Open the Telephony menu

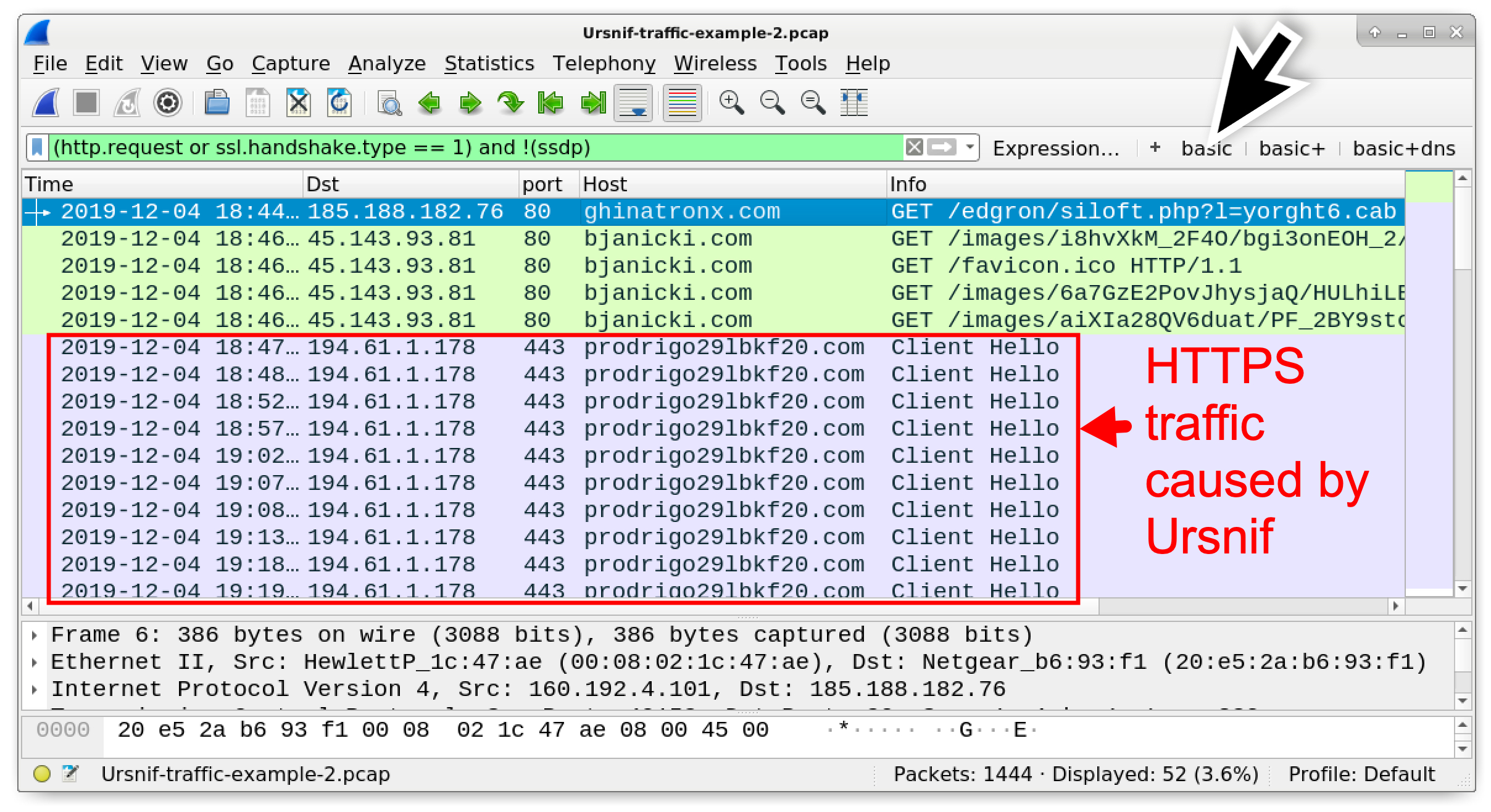pos(605,62)
